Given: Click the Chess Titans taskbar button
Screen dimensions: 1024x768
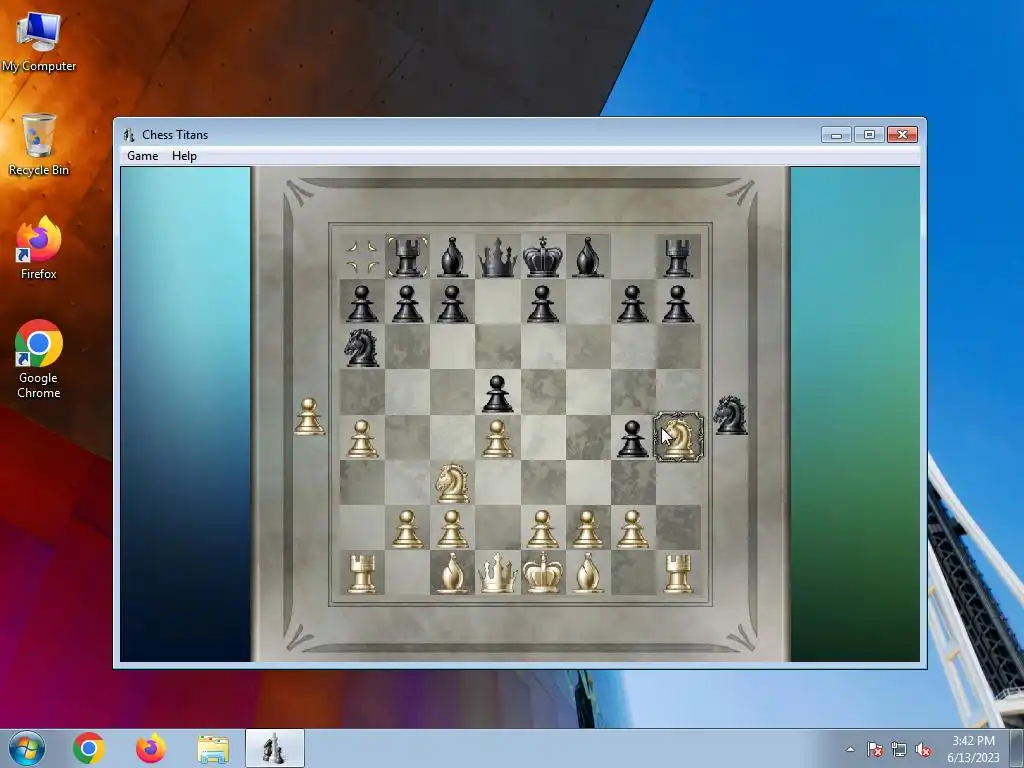Looking at the screenshot, I should 274,748.
